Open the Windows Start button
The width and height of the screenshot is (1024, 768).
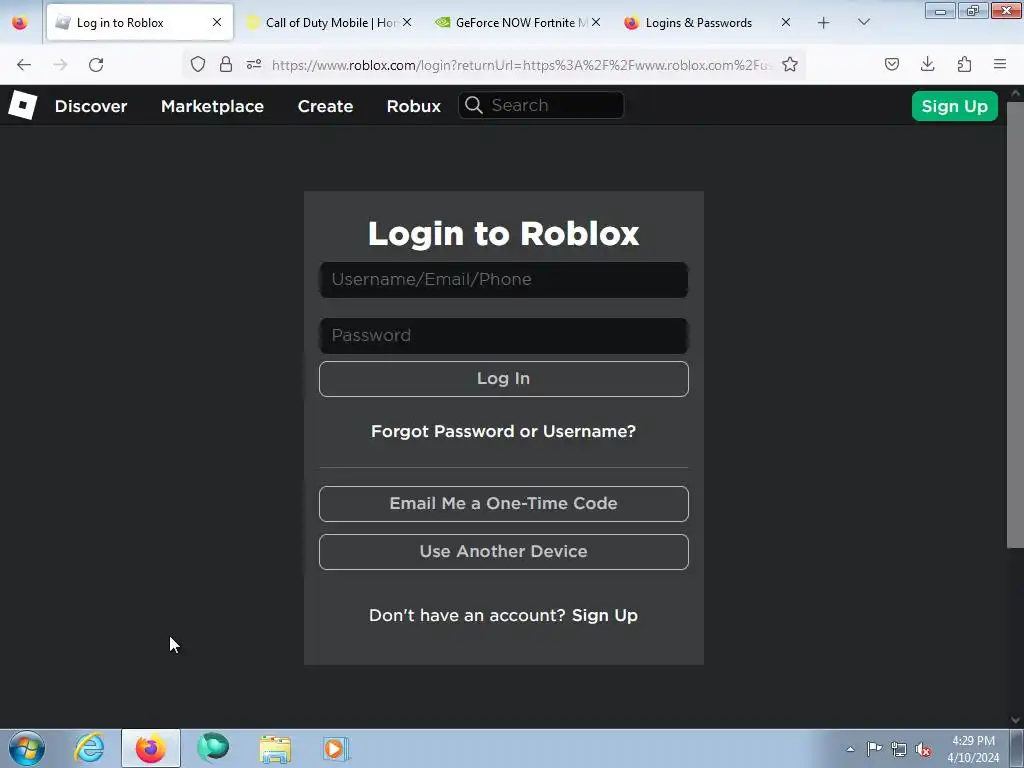(27, 748)
